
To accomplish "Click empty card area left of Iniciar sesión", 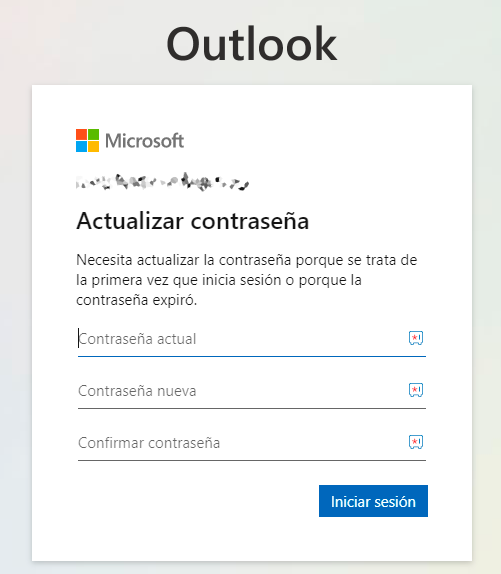I will pyautogui.click(x=198, y=501).
